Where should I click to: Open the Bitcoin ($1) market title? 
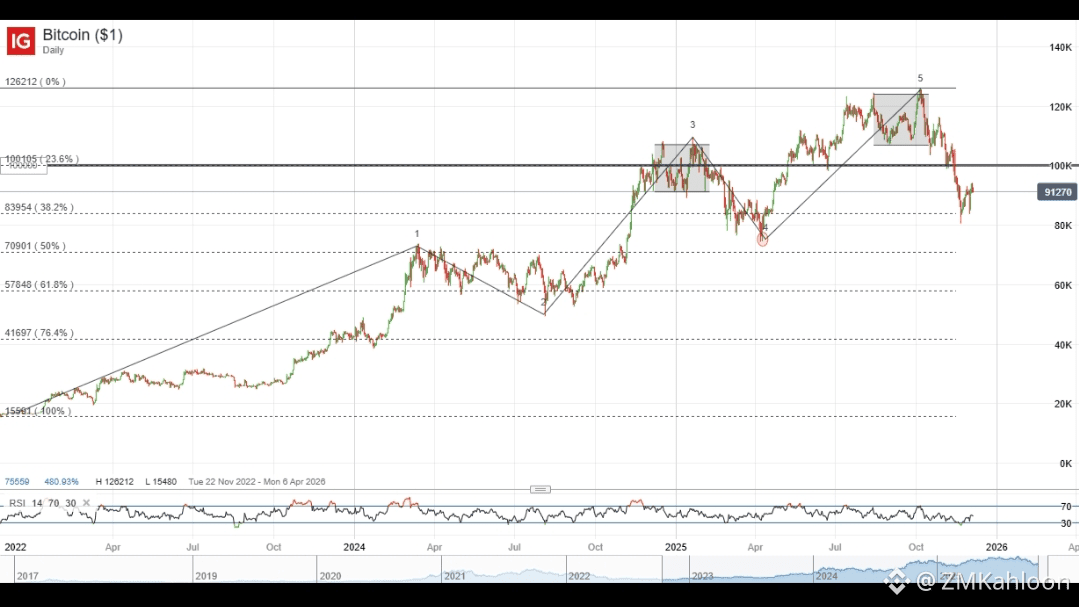coord(83,34)
